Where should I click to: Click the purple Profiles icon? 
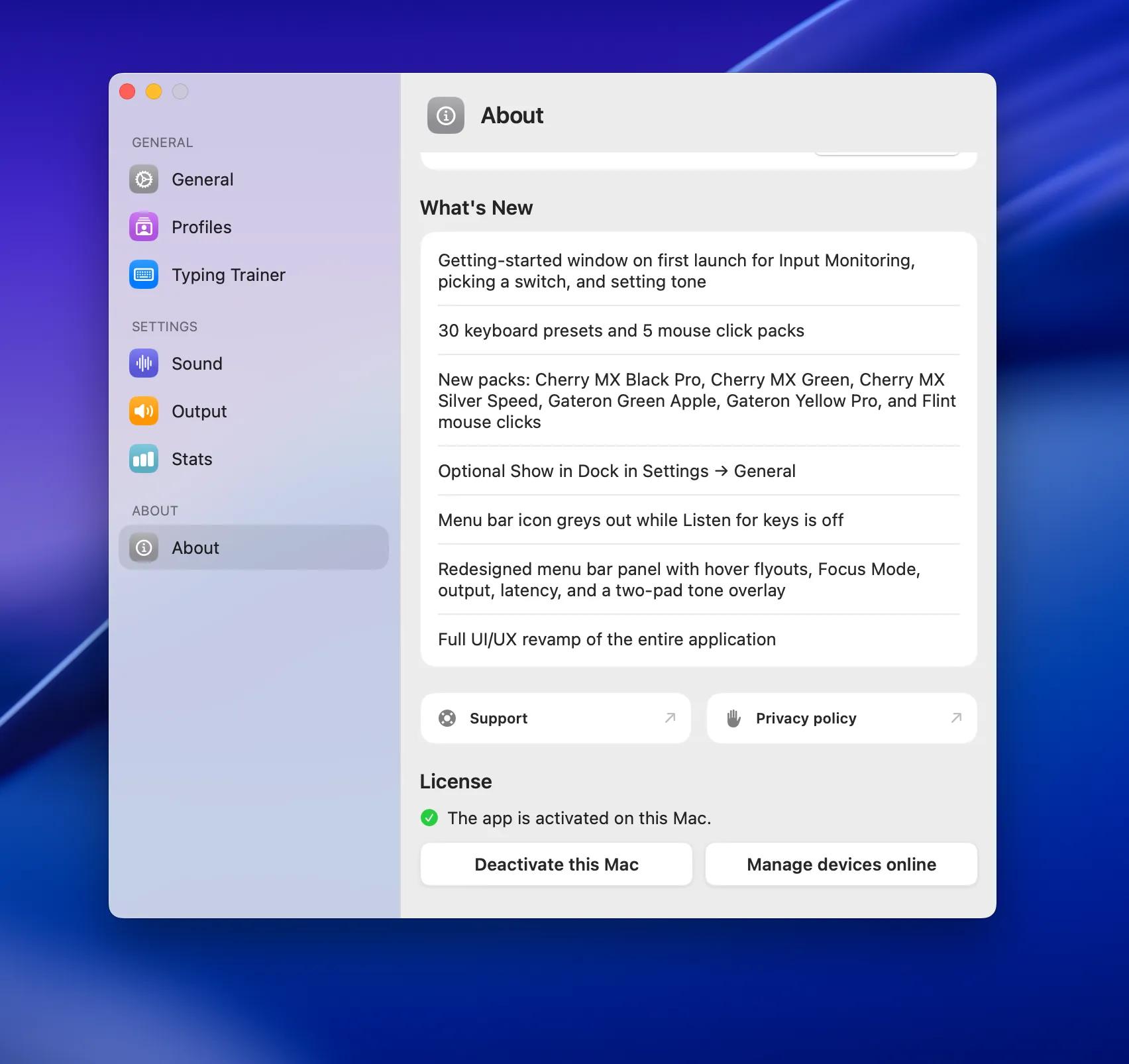(x=144, y=227)
